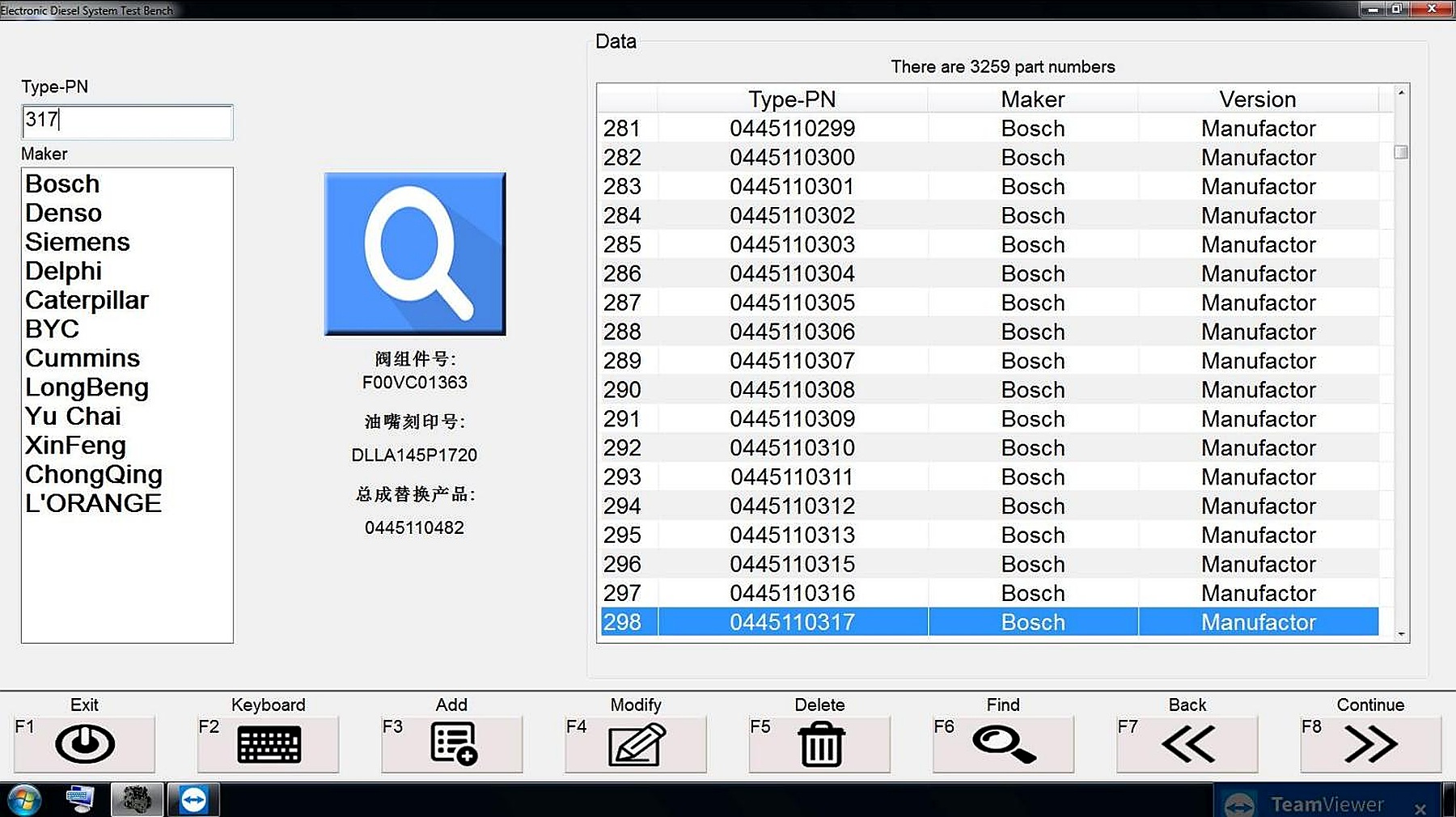Viewport: 1456px width, 817px height.
Task: Close the TeamViewer notification panel
Action: [x=1420, y=808]
